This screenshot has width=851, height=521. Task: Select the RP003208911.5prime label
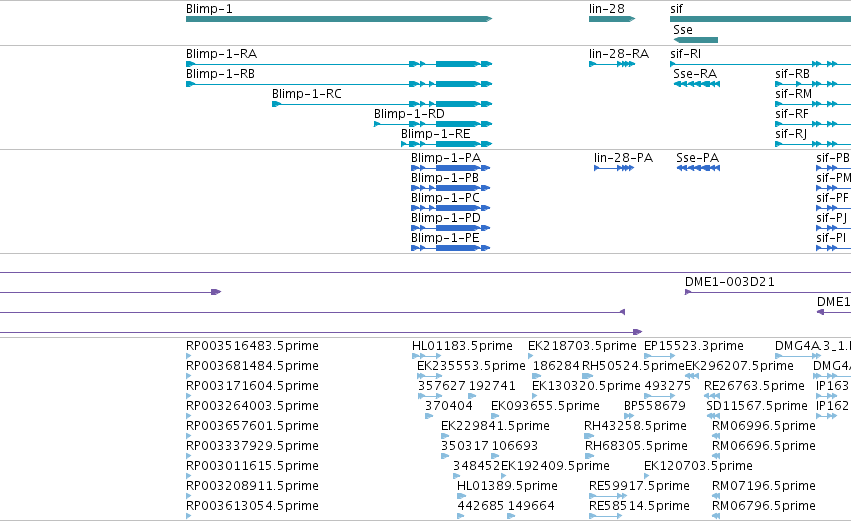pyautogui.click(x=252, y=487)
